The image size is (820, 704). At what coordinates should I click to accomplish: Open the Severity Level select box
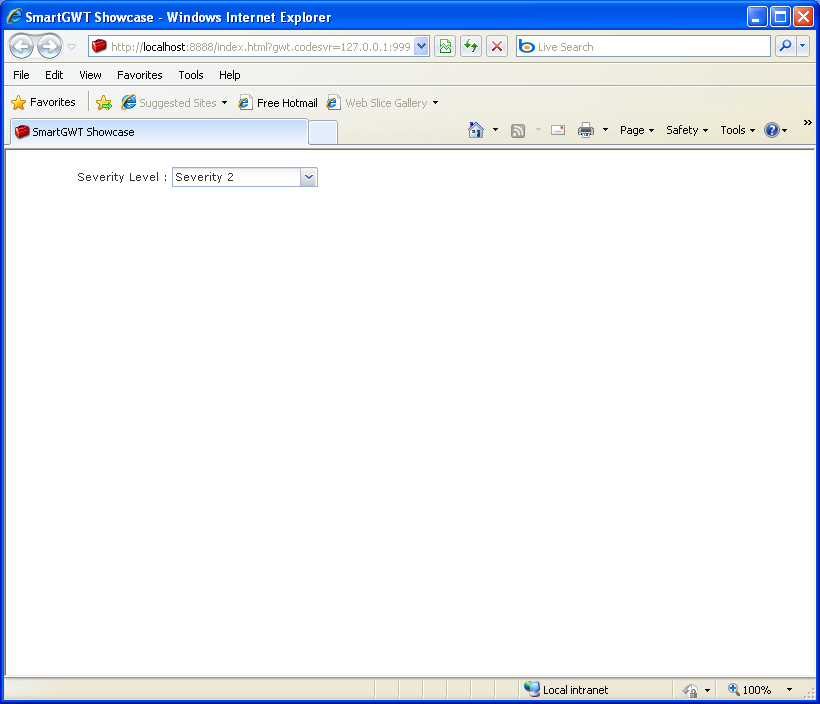pos(245,177)
